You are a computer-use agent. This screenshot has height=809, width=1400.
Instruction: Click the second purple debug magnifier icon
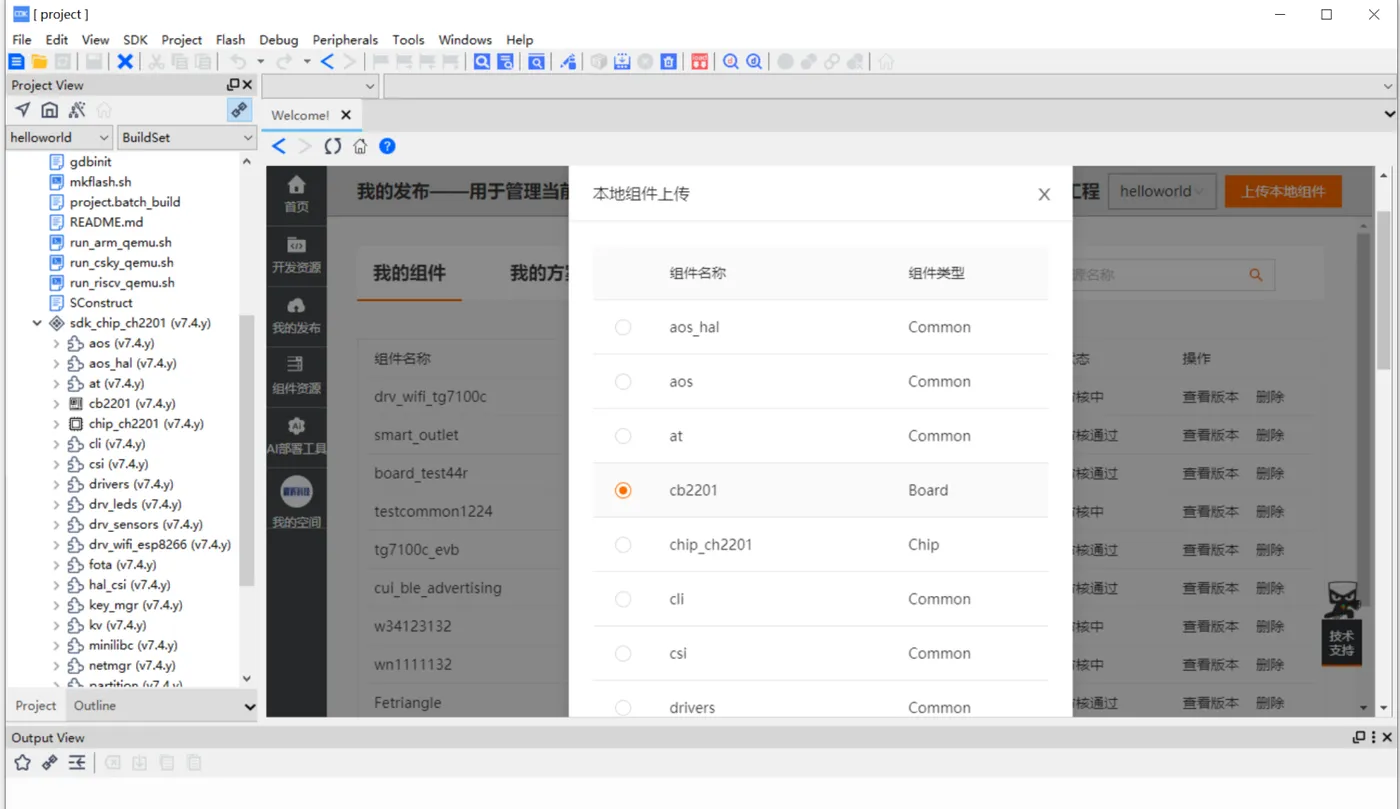(754, 62)
